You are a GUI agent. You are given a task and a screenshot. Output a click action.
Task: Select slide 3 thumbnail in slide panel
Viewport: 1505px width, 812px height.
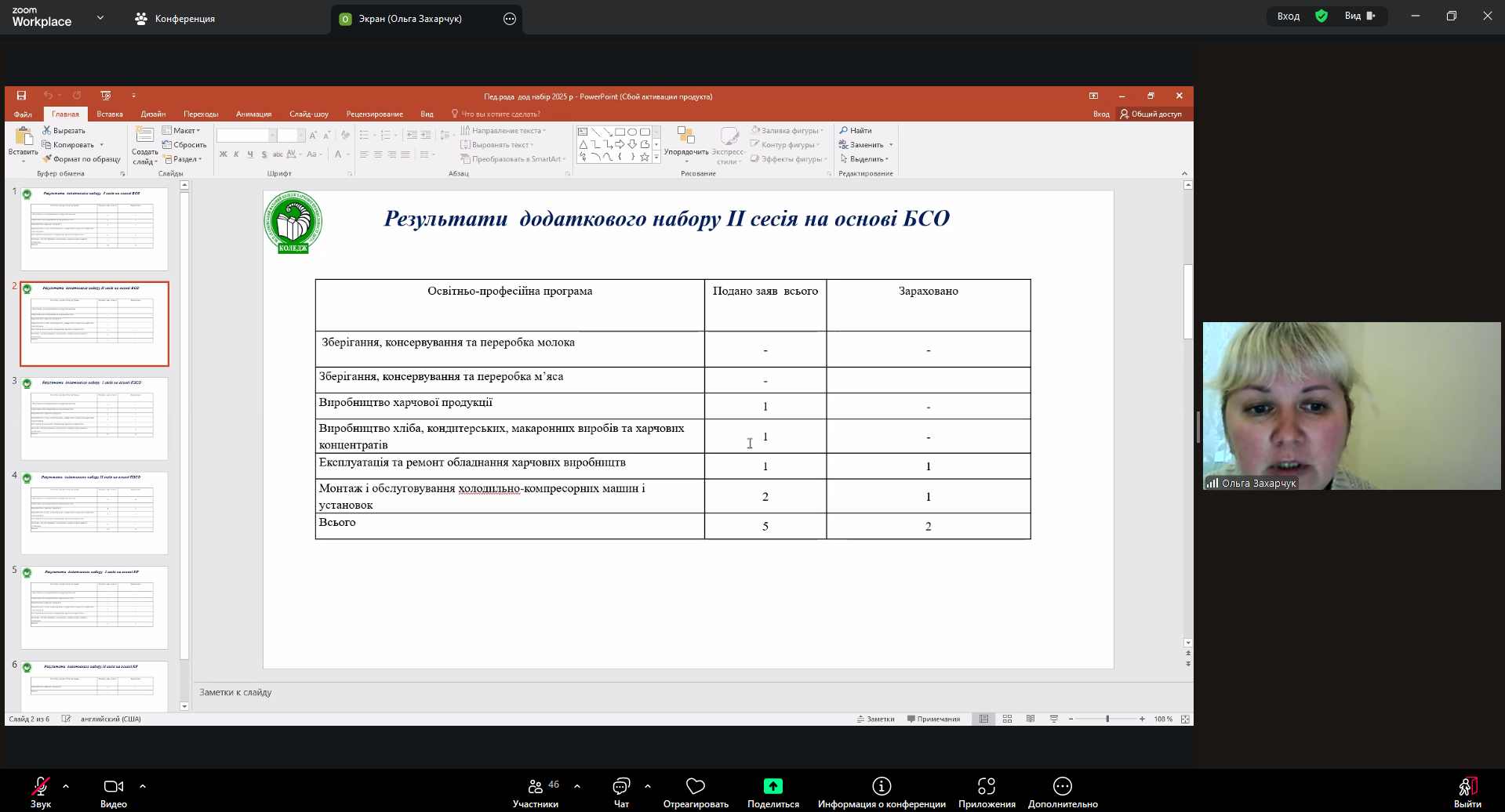click(x=94, y=419)
